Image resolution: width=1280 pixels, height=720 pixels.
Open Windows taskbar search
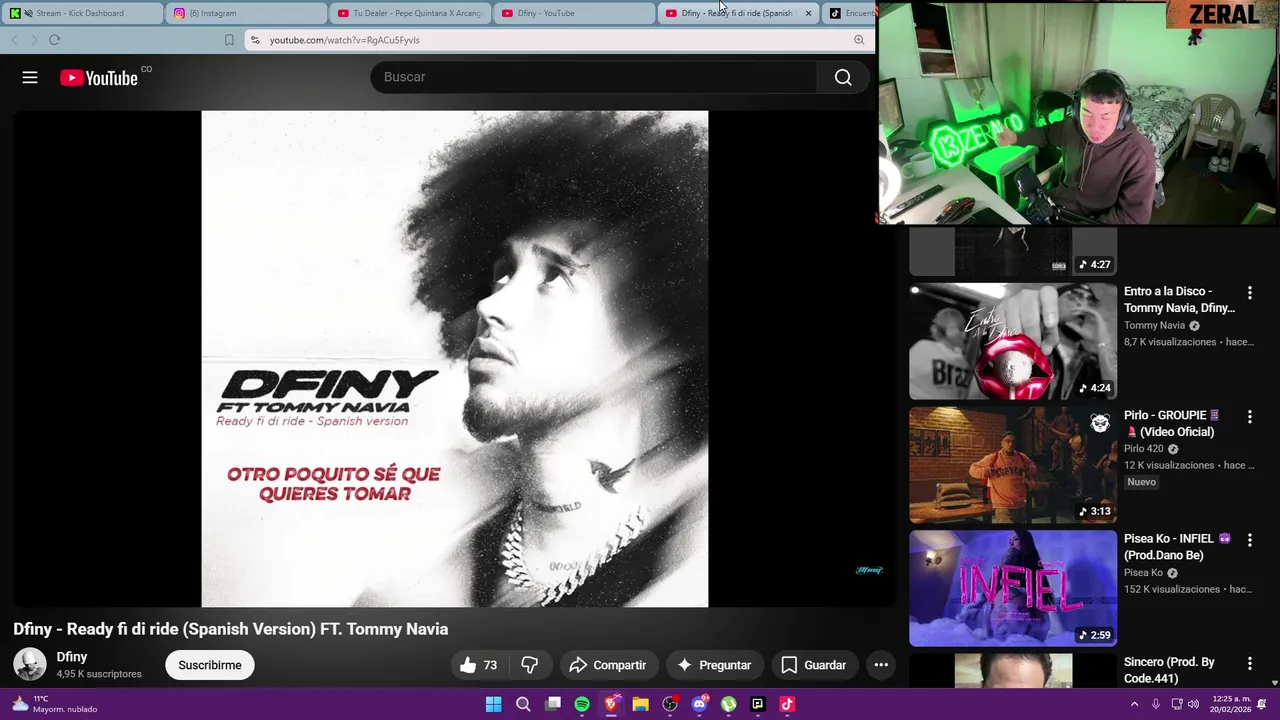523,704
